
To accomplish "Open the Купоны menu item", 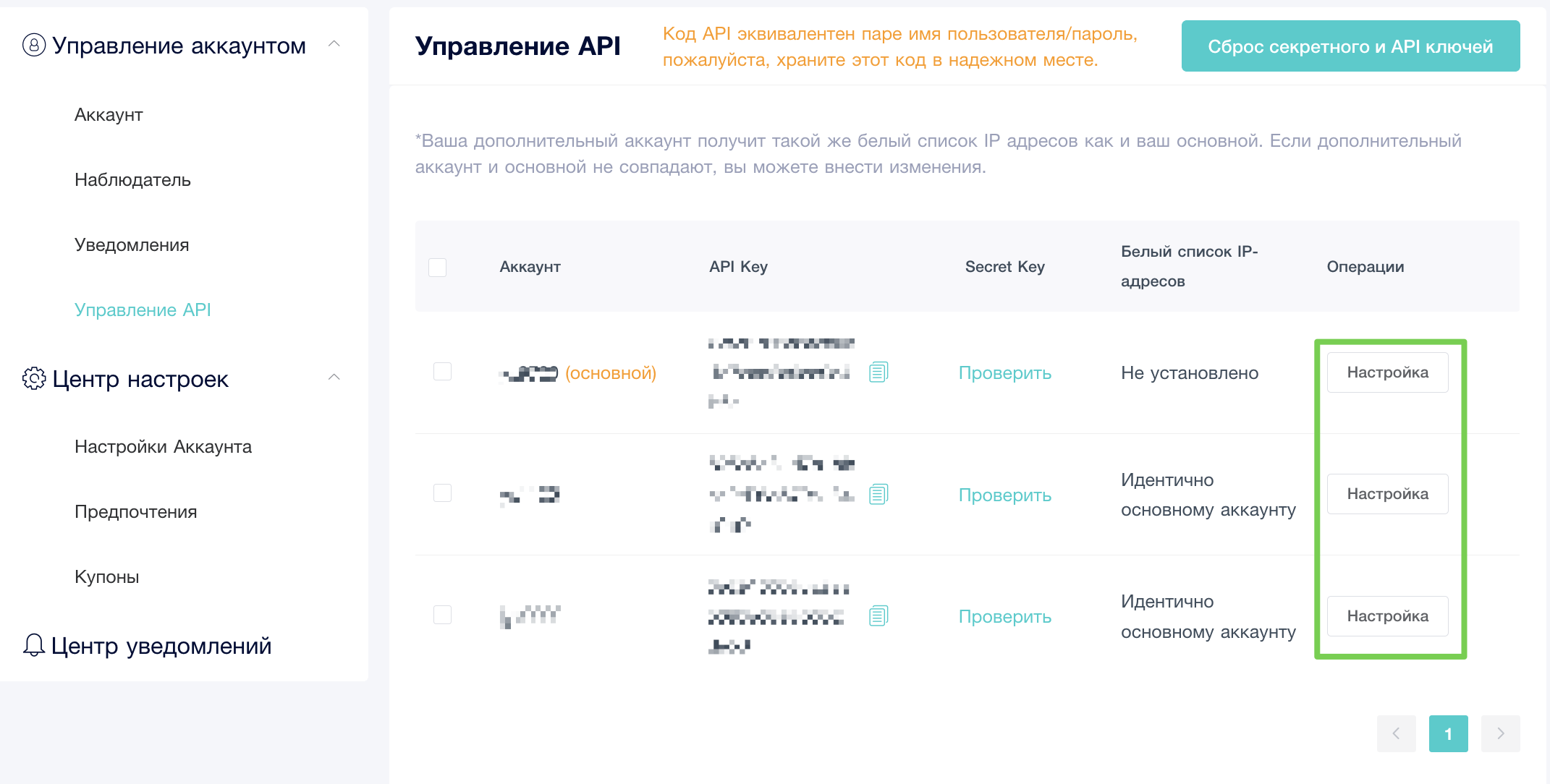I will [107, 577].
